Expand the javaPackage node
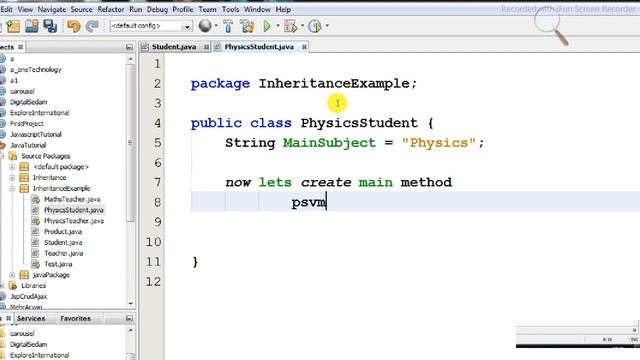640x360 pixels. coord(12,275)
